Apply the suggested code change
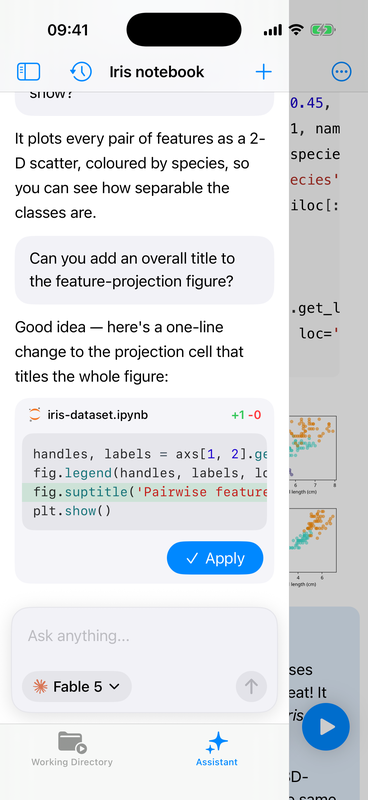The height and width of the screenshot is (800, 368). click(x=215, y=558)
